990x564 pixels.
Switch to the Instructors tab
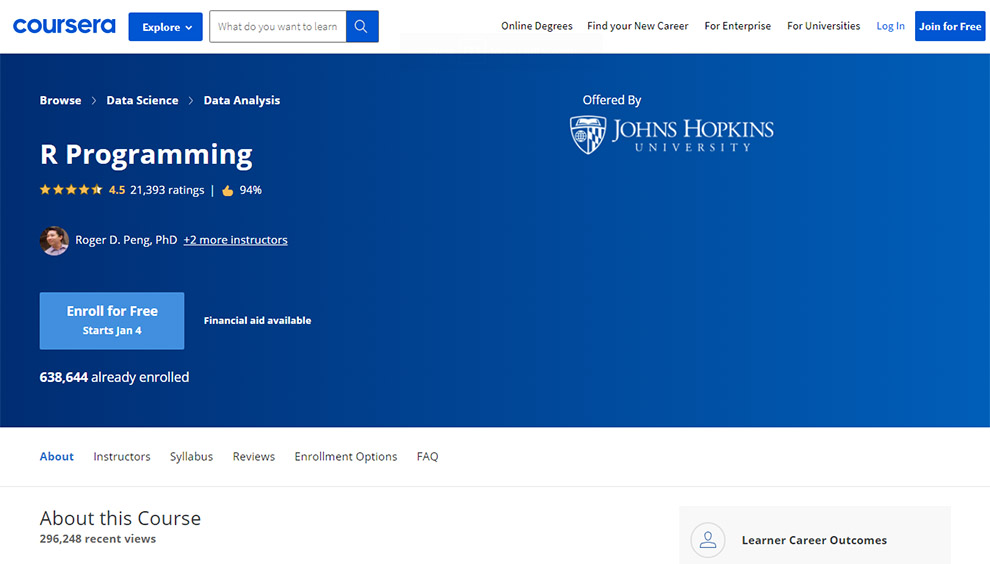coord(122,457)
